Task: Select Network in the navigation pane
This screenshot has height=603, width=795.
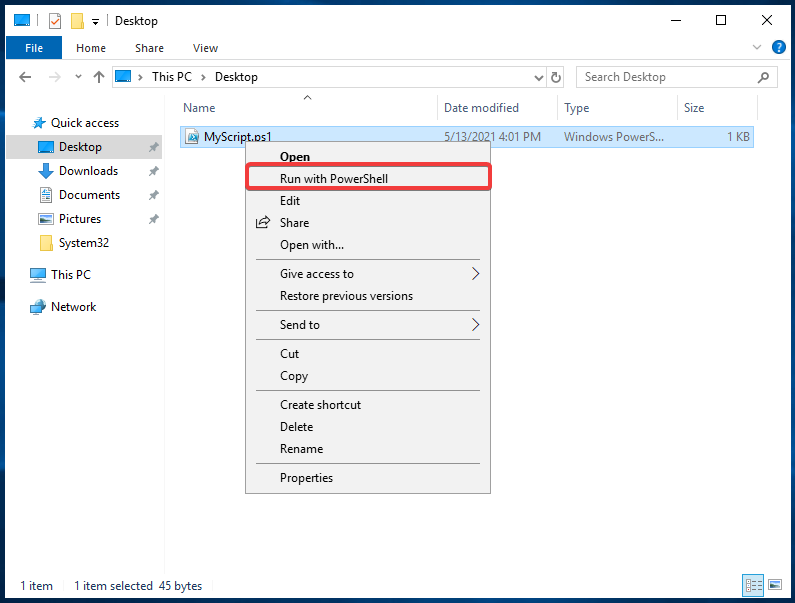Action: coord(74,307)
